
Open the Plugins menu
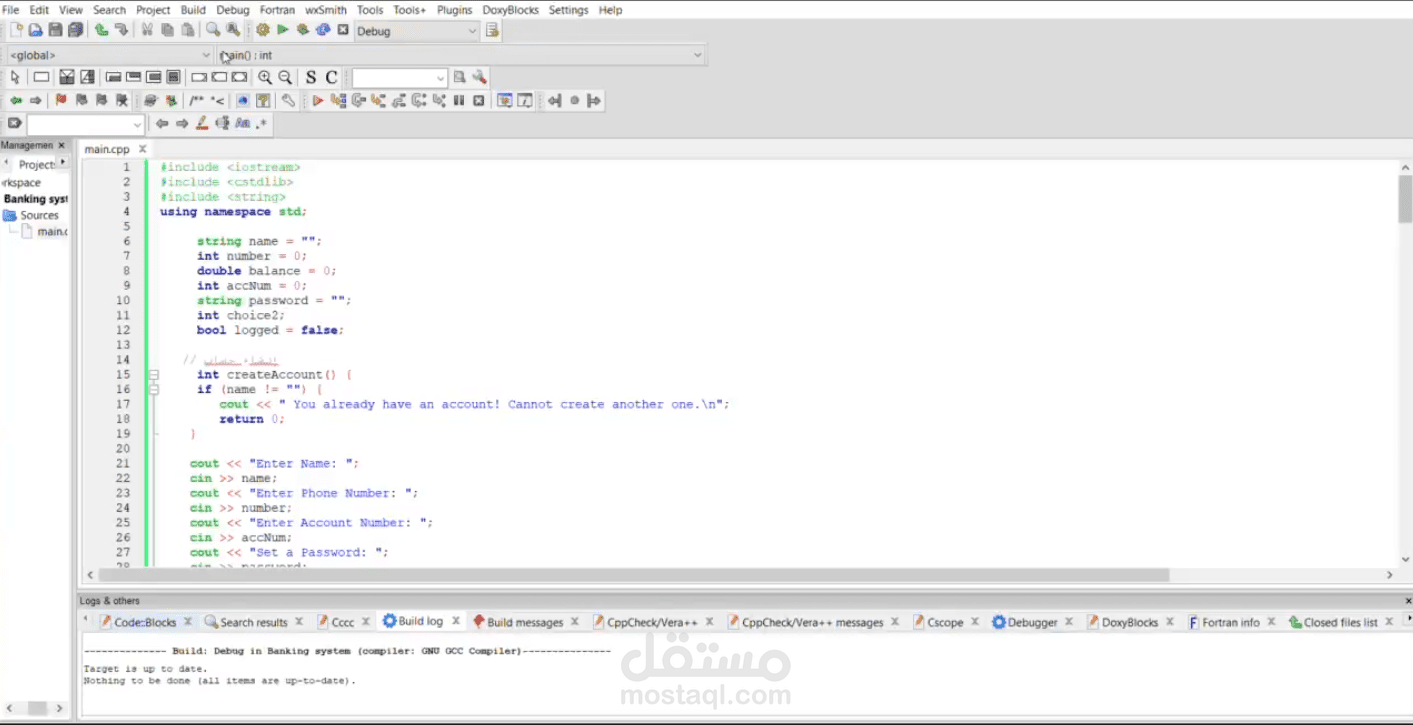tap(455, 10)
